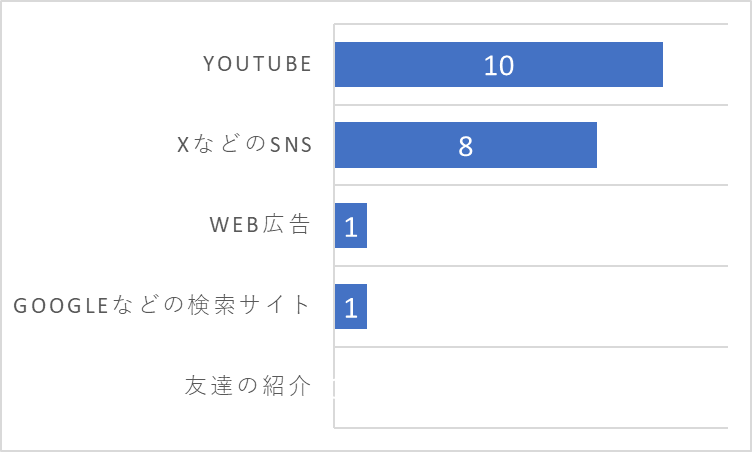The width and height of the screenshot is (752, 452).
Task: Select the data label 8
Action: pyautogui.click(x=466, y=146)
